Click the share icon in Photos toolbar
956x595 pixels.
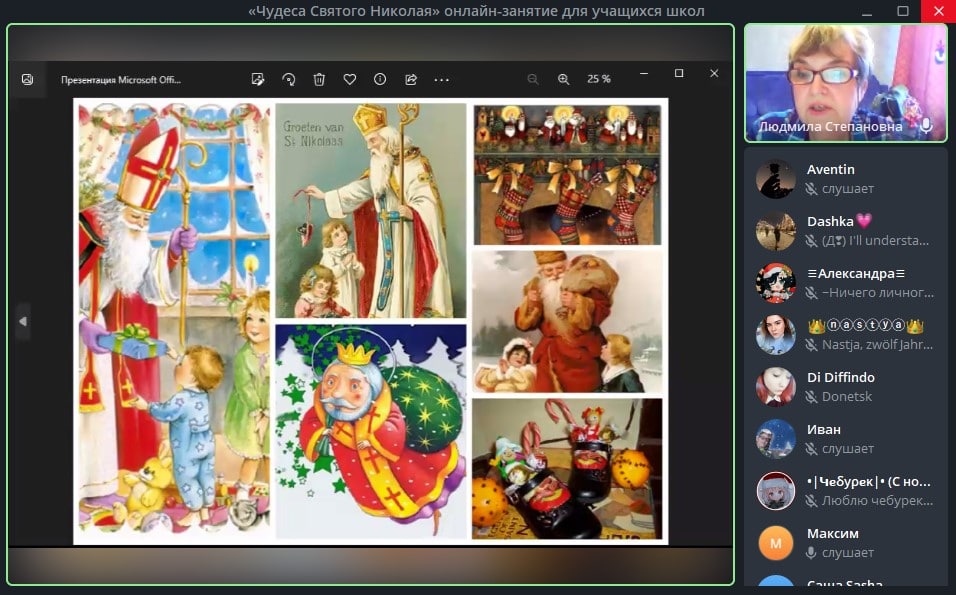tap(411, 79)
